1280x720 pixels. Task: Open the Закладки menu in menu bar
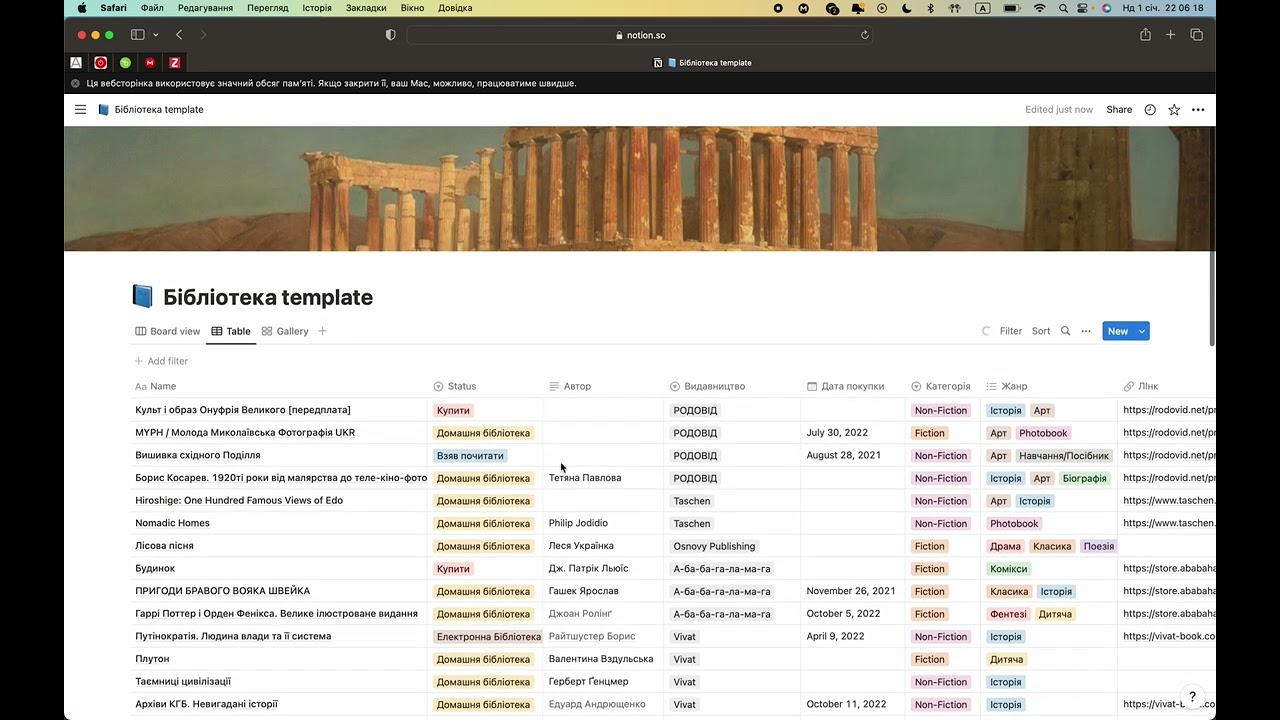point(366,8)
